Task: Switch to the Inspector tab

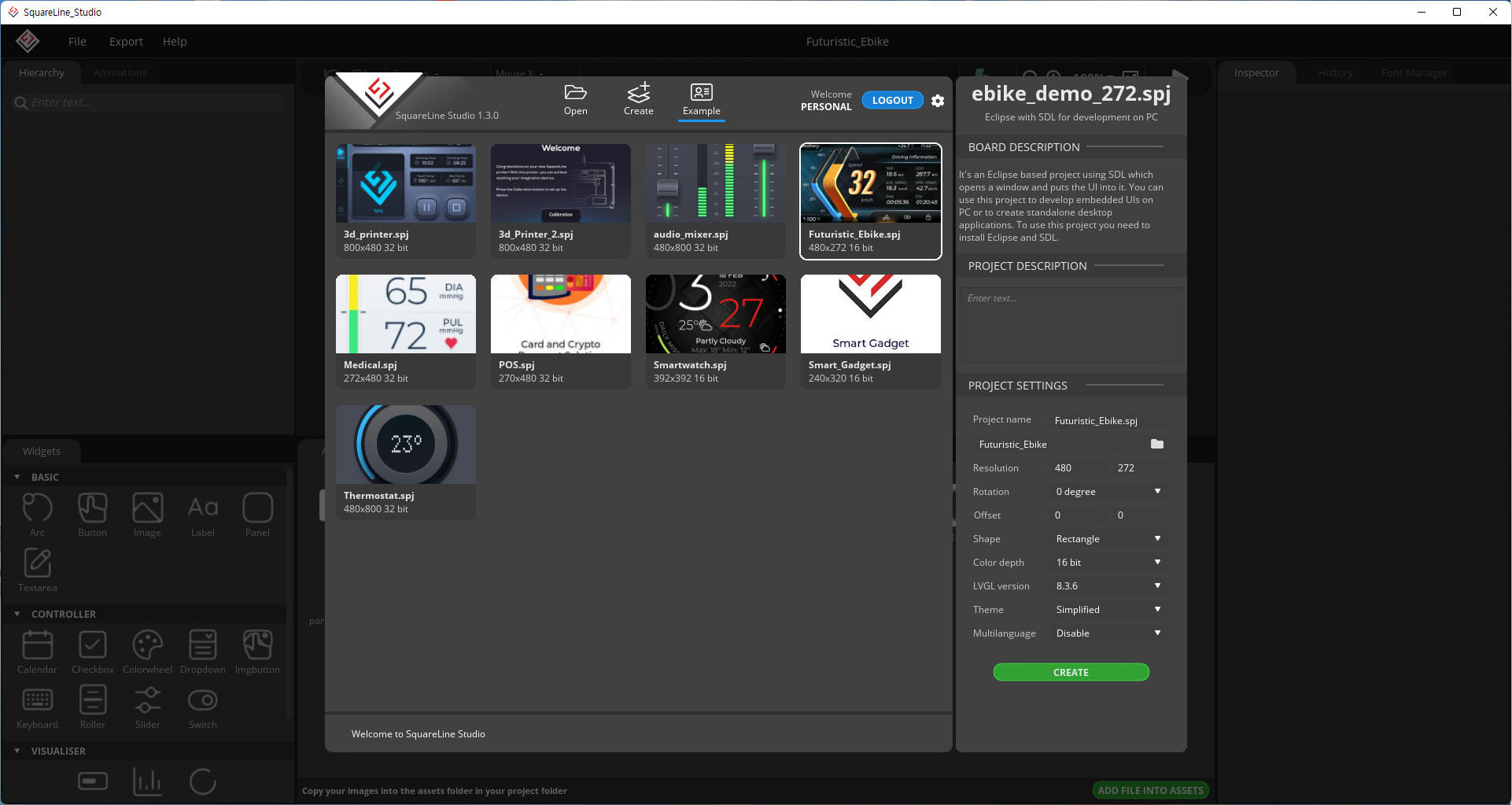Action: (x=1256, y=72)
